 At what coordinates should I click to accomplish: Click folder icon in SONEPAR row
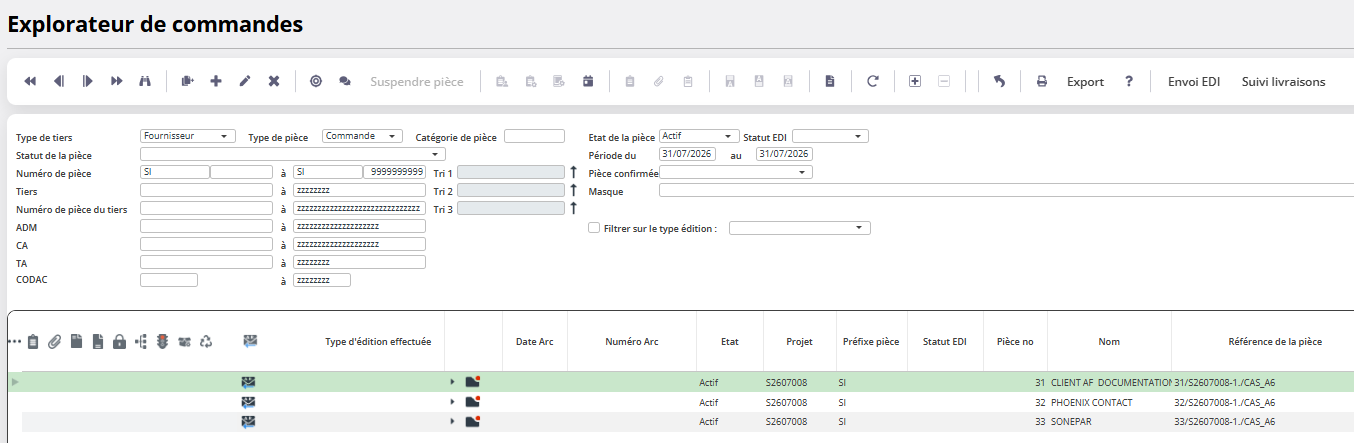[473, 422]
